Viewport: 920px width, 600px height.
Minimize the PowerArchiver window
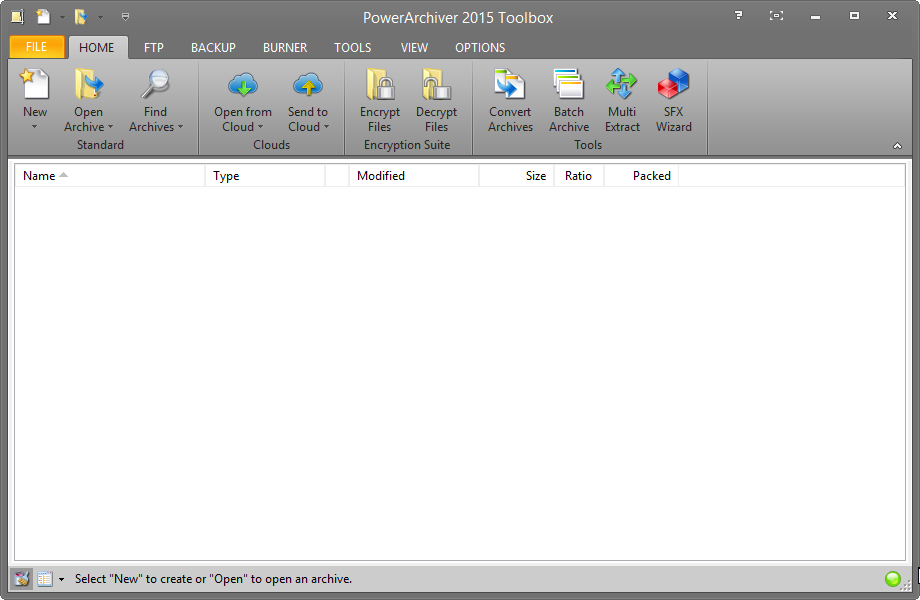815,17
